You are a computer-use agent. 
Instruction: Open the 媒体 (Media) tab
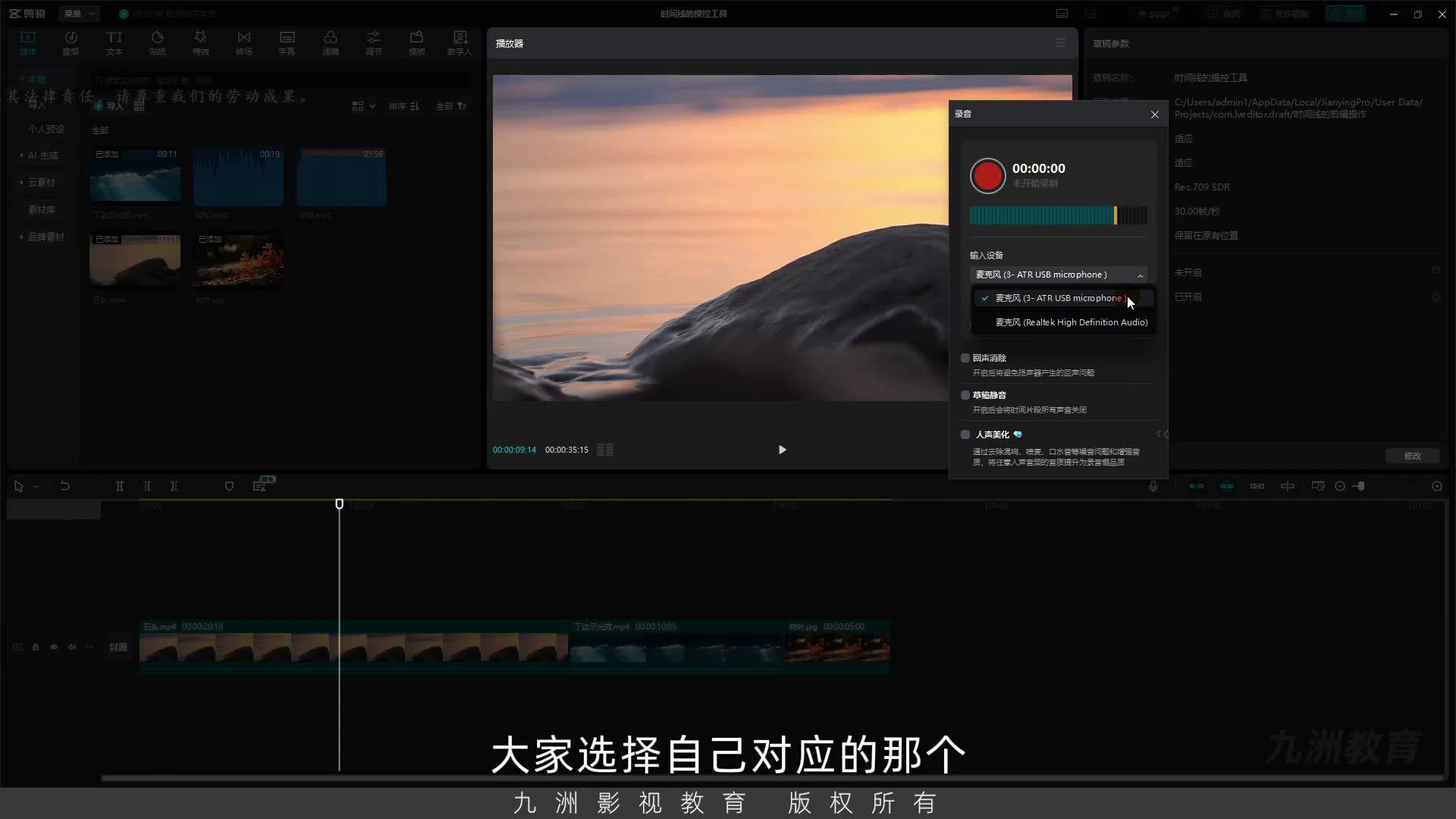tap(28, 43)
